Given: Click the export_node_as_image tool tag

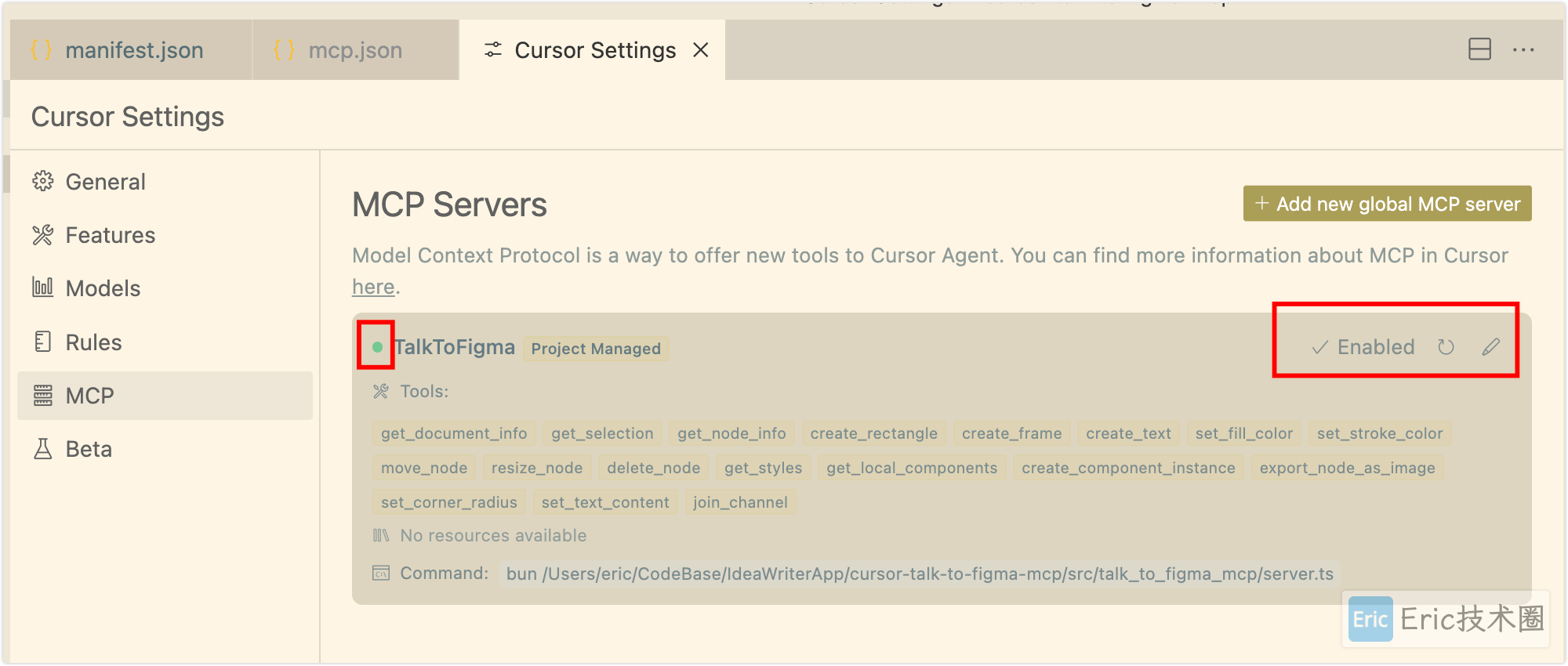Looking at the screenshot, I should pyautogui.click(x=1347, y=468).
